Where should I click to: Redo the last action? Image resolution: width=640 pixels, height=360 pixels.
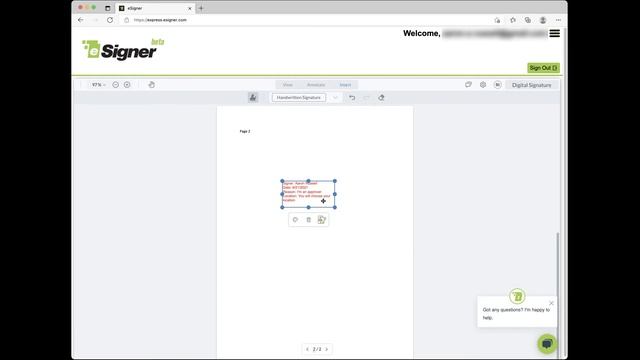[366, 98]
